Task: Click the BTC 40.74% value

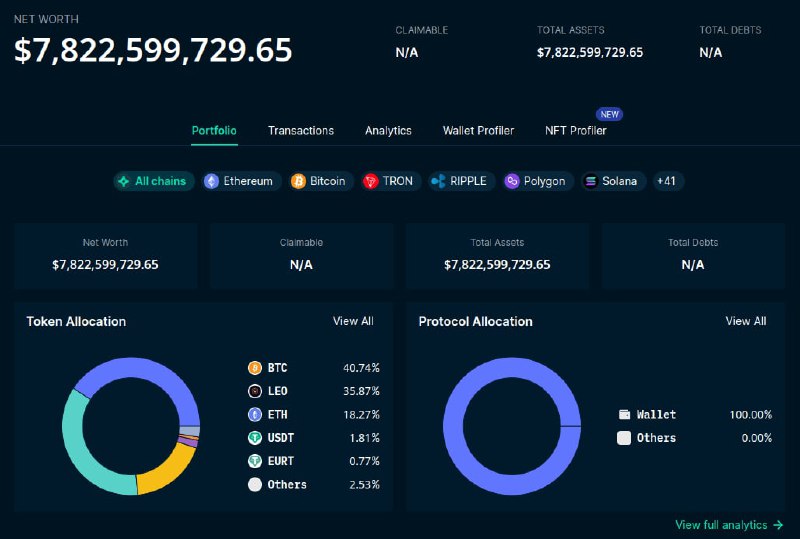Action: (361, 368)
